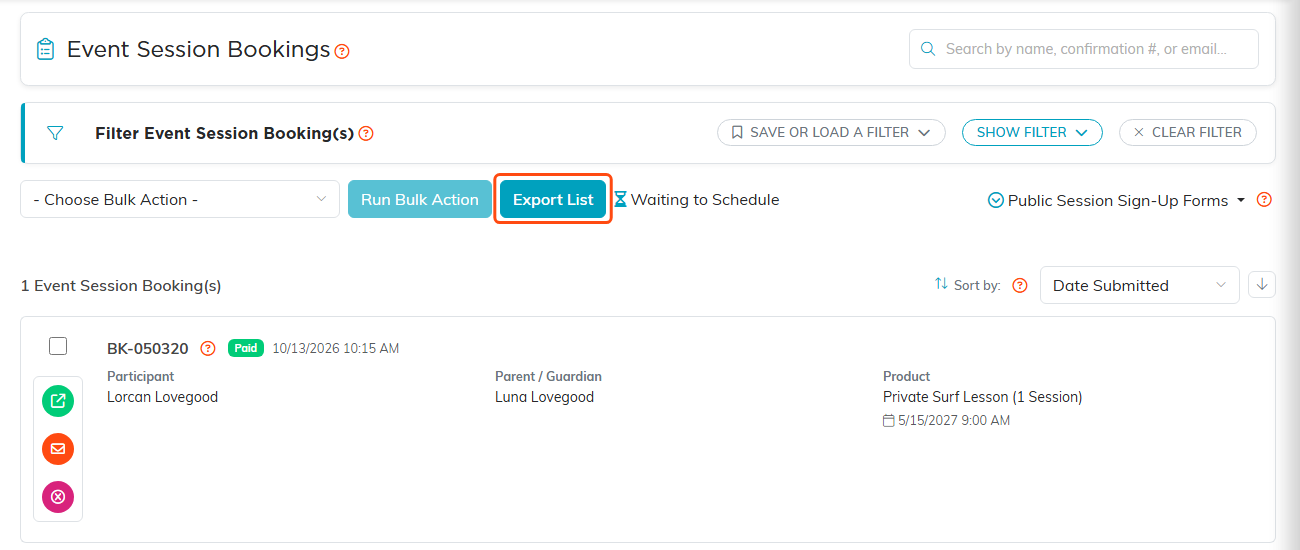Click participant name Lorcan Lovegood
Viewport: 1300px width, 550px height.
point(162,397)
